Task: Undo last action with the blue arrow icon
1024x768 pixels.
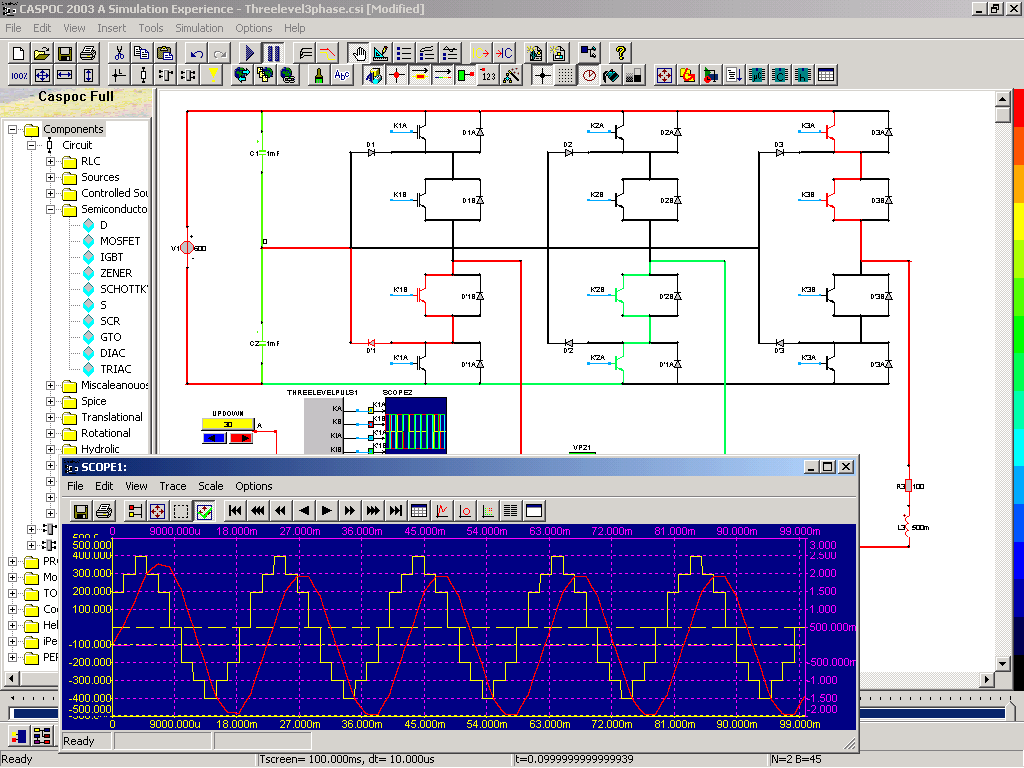Action: tap(196, 53)
